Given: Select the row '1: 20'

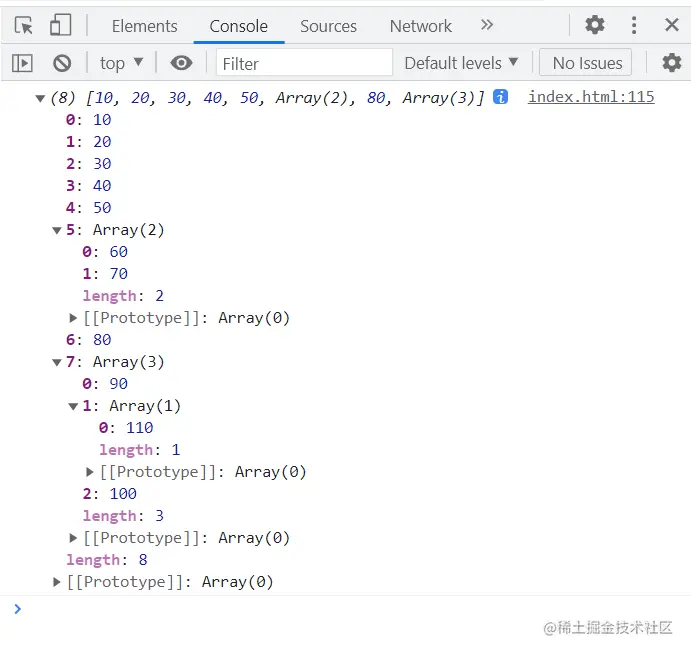Looking at the screenshot, I should (89, 141).
